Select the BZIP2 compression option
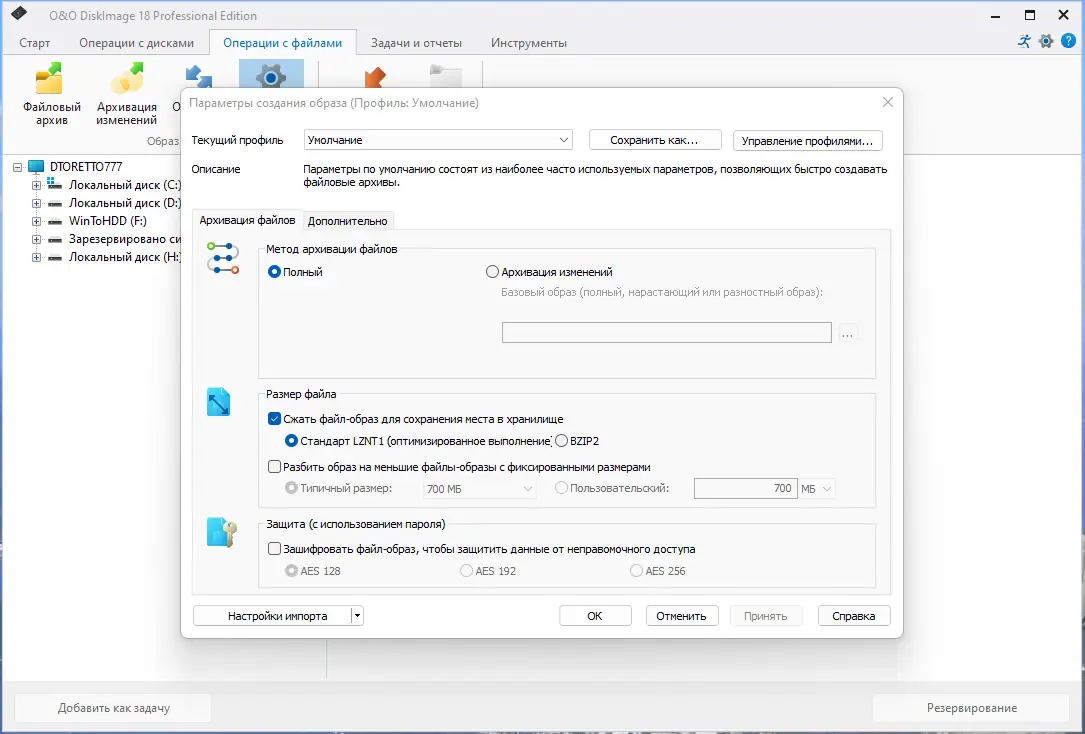1085x734 pixels. click(x=559, y=440)
